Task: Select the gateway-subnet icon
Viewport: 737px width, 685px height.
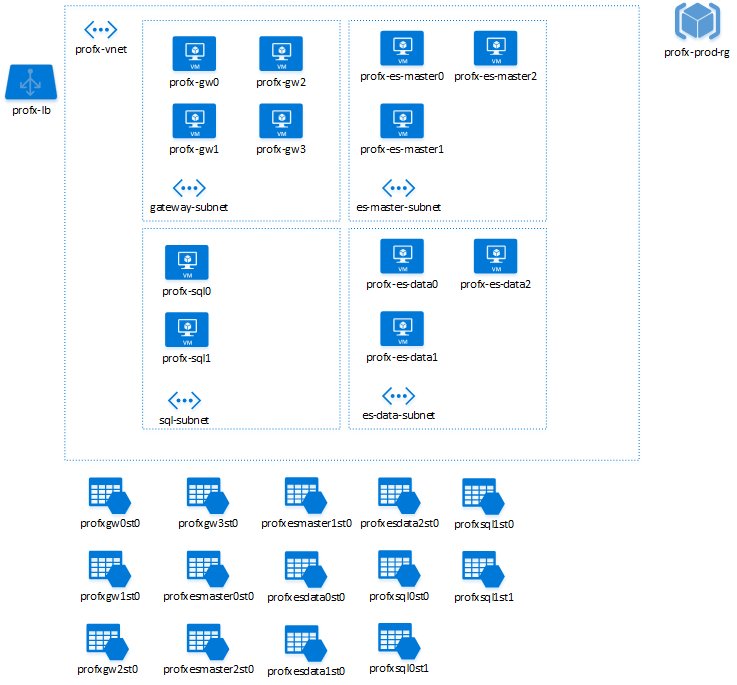Action: click(x=189, y=188)
